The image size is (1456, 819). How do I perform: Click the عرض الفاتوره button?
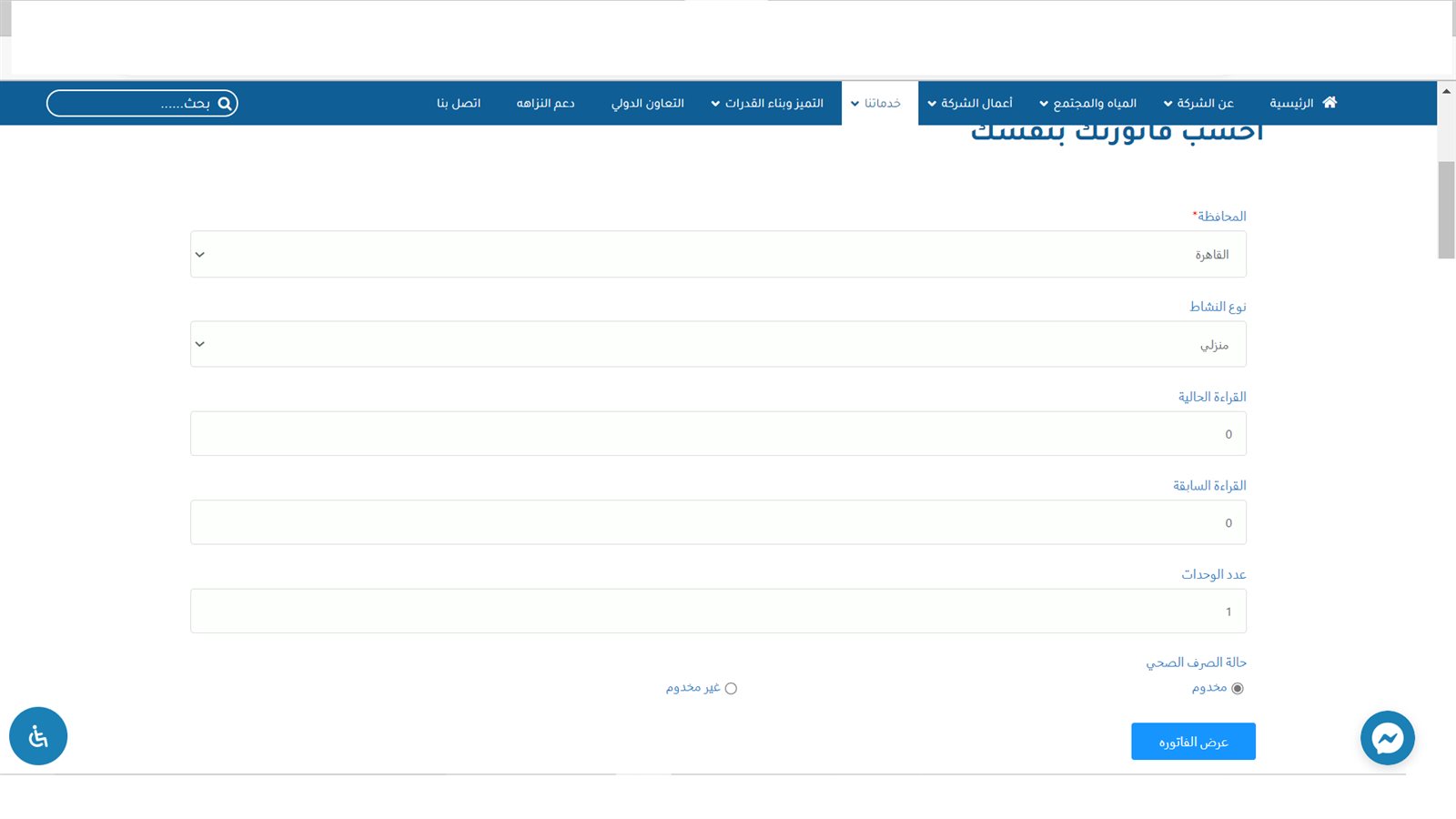(1193, 742)
